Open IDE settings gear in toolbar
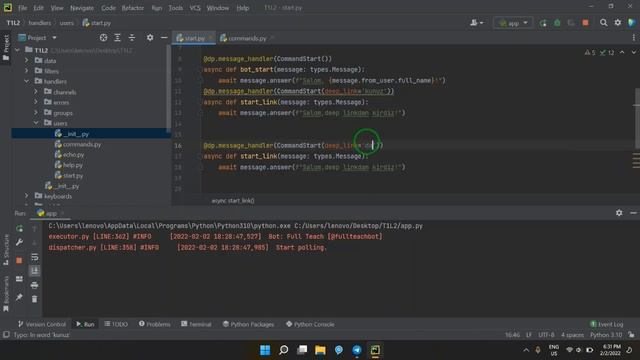Image resolution: width=640 pixels, height=360 pixels. tap(618, 23)
